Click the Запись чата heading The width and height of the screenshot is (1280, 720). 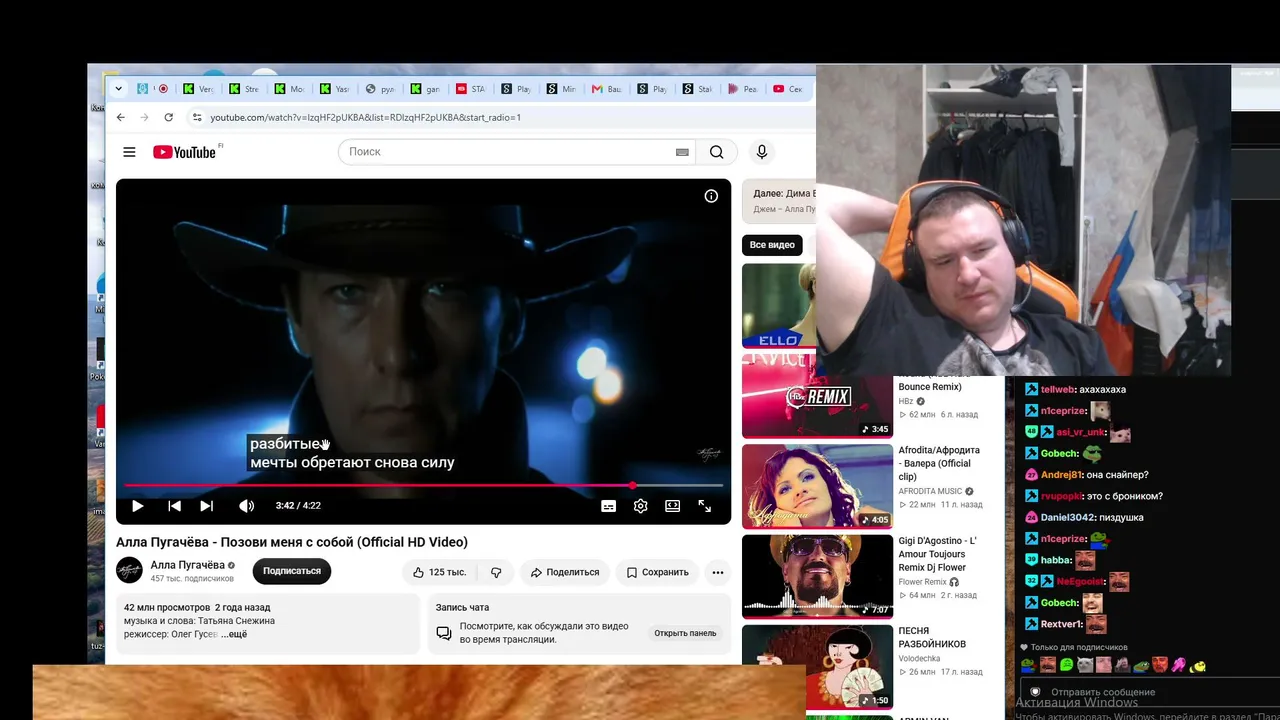point(462,607)
